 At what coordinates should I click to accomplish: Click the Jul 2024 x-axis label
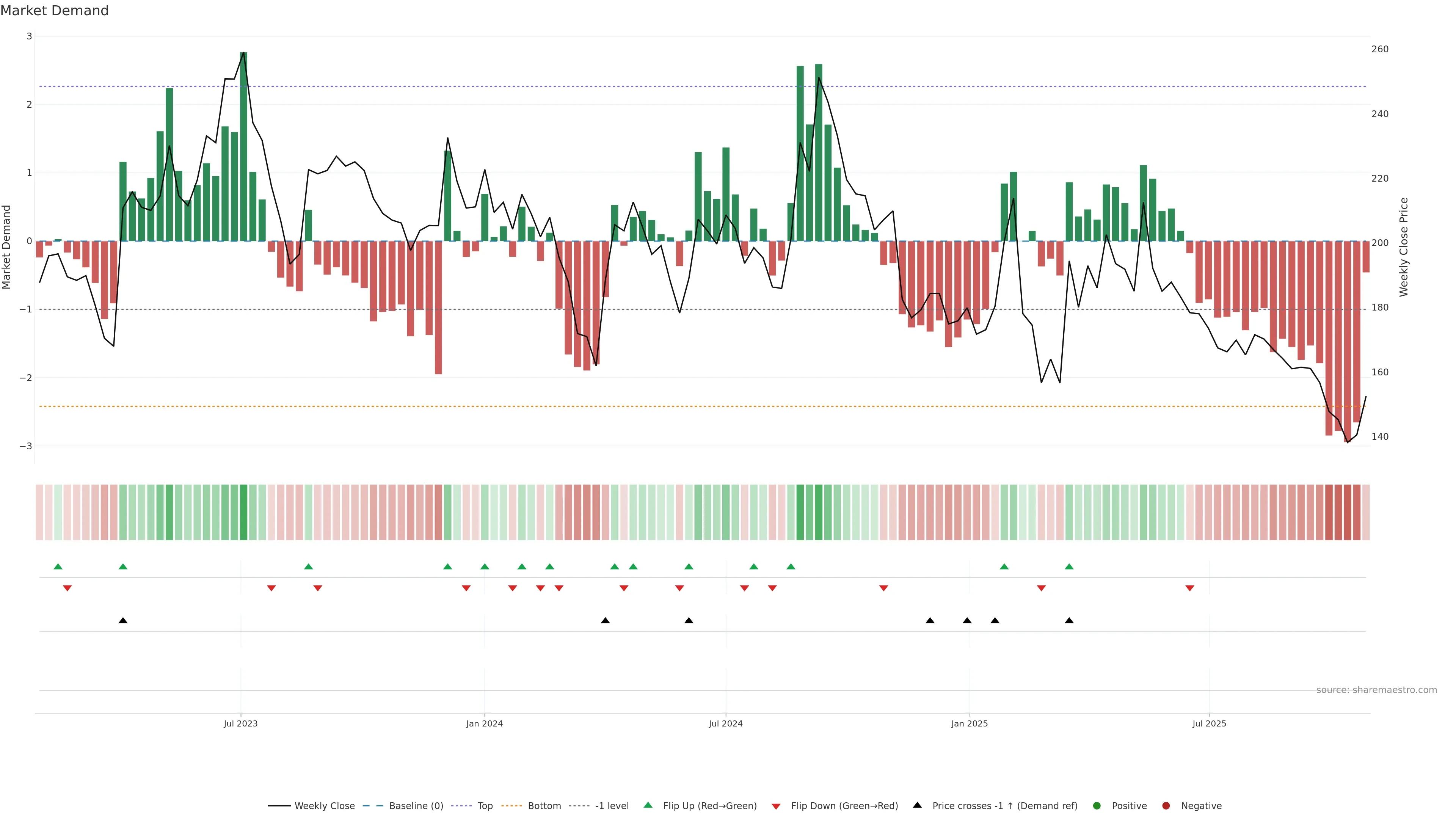coord(725,723)
